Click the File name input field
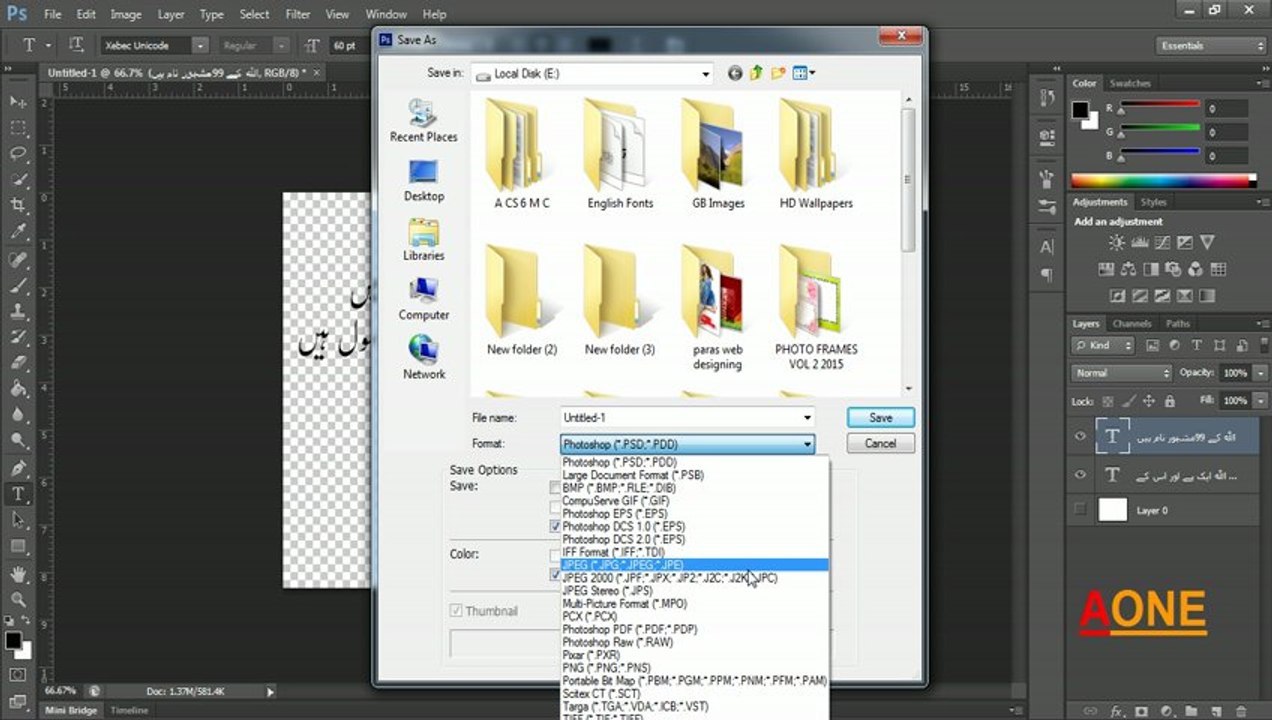Image resolution: width=1272 pixels, height=720 pixels. (x=680, y=418)
